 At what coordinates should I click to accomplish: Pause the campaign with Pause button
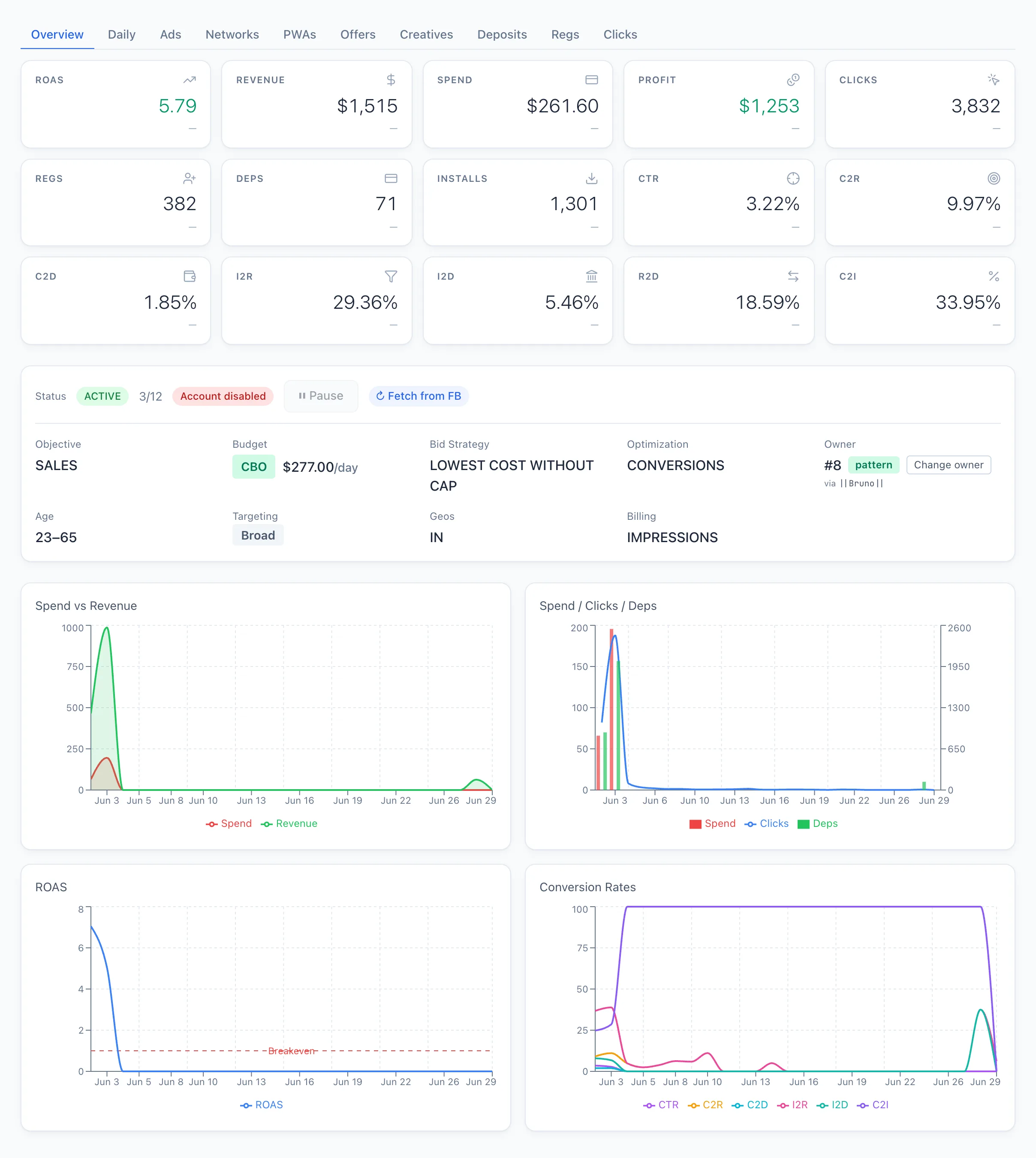(x=321, y=396)
